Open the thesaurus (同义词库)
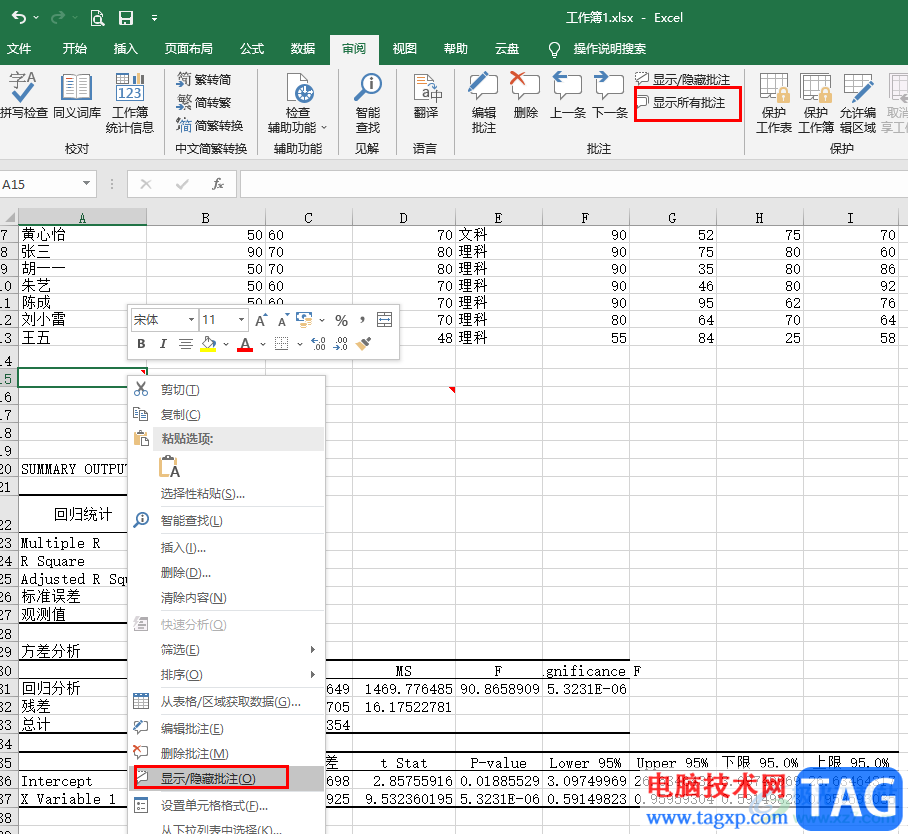This screenshot has width=908, height=834. click(77, 96)
